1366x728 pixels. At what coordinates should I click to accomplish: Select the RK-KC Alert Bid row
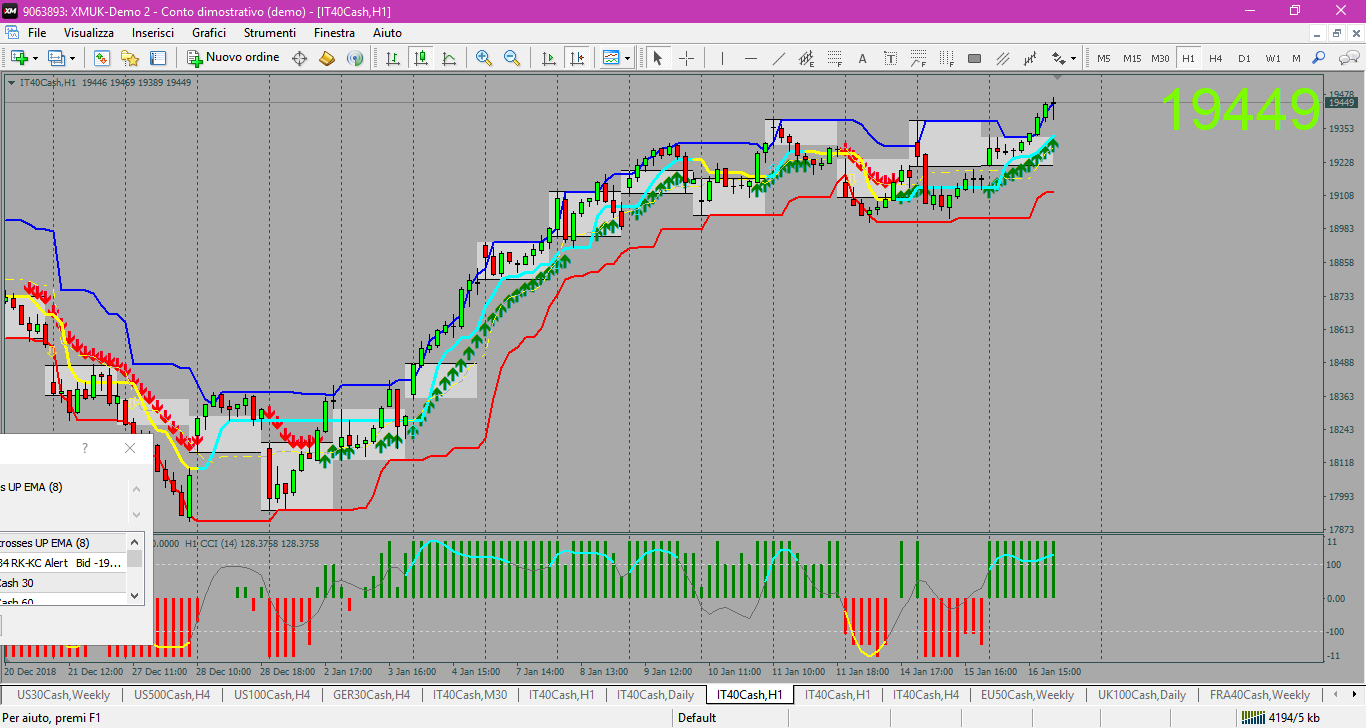pyautogui.click(x=63, y=563)
